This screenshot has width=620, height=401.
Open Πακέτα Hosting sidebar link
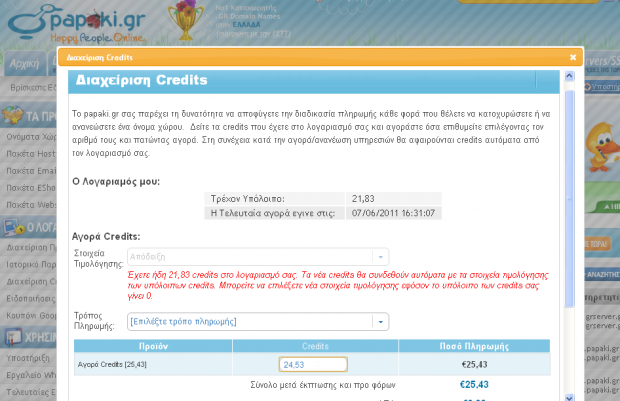click(31, 154)
